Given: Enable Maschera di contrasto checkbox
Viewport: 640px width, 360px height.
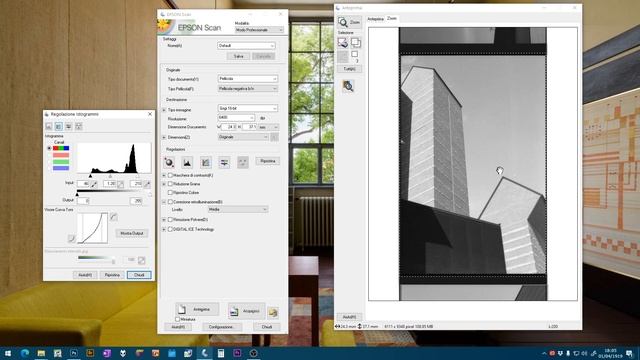Looking at the screenshot, I should (171, 175).
